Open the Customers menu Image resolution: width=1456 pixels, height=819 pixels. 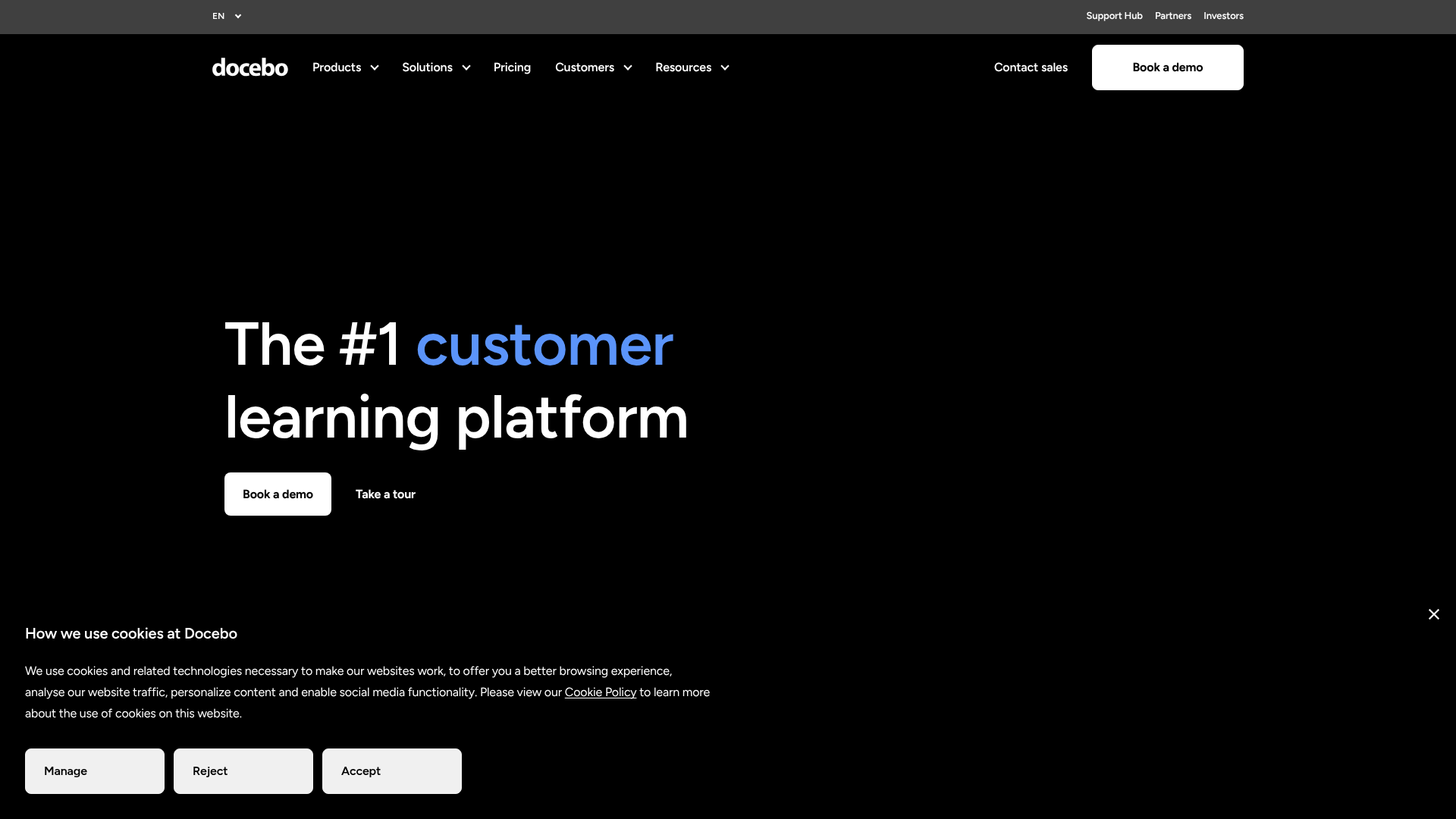pyautogui.click(x=593, y=67)
